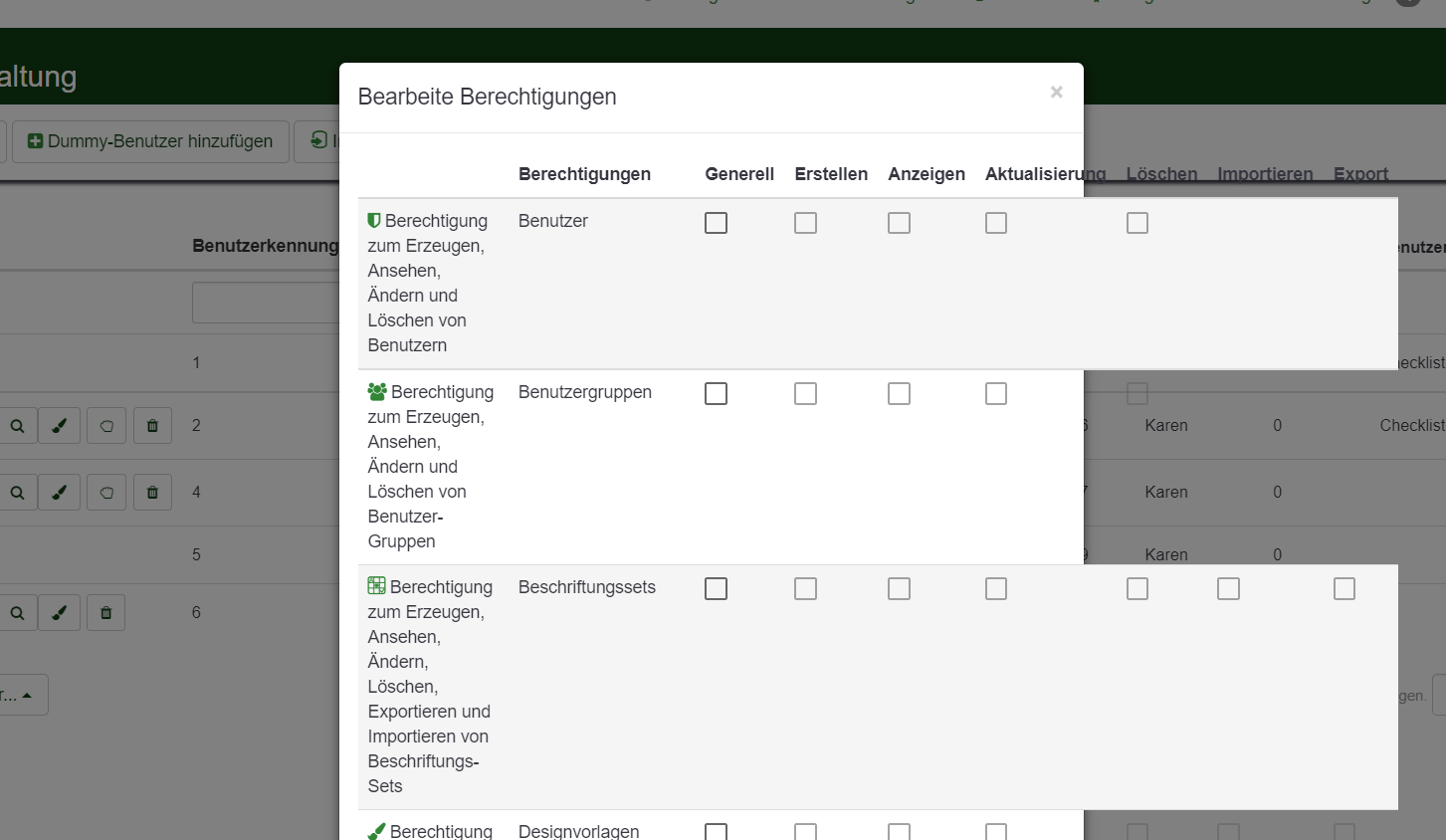Click the Benutzerkennung filter input field
Viewport: 1446px width, 840px height.
[266, 303]
